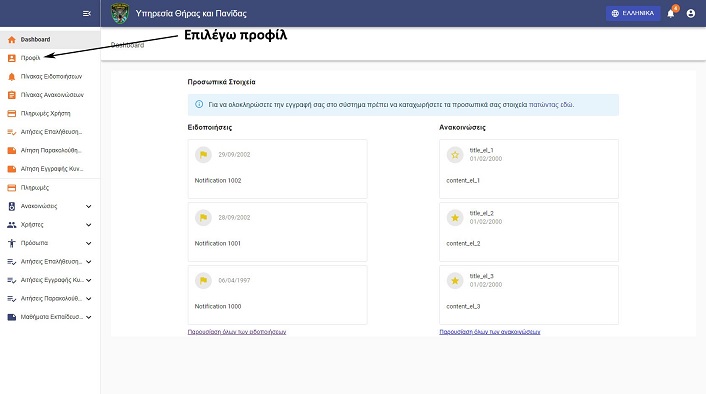The width and height of the screenshot is (706, 394).
Task: Open the show all notifications link
Action: coord(237,332)
